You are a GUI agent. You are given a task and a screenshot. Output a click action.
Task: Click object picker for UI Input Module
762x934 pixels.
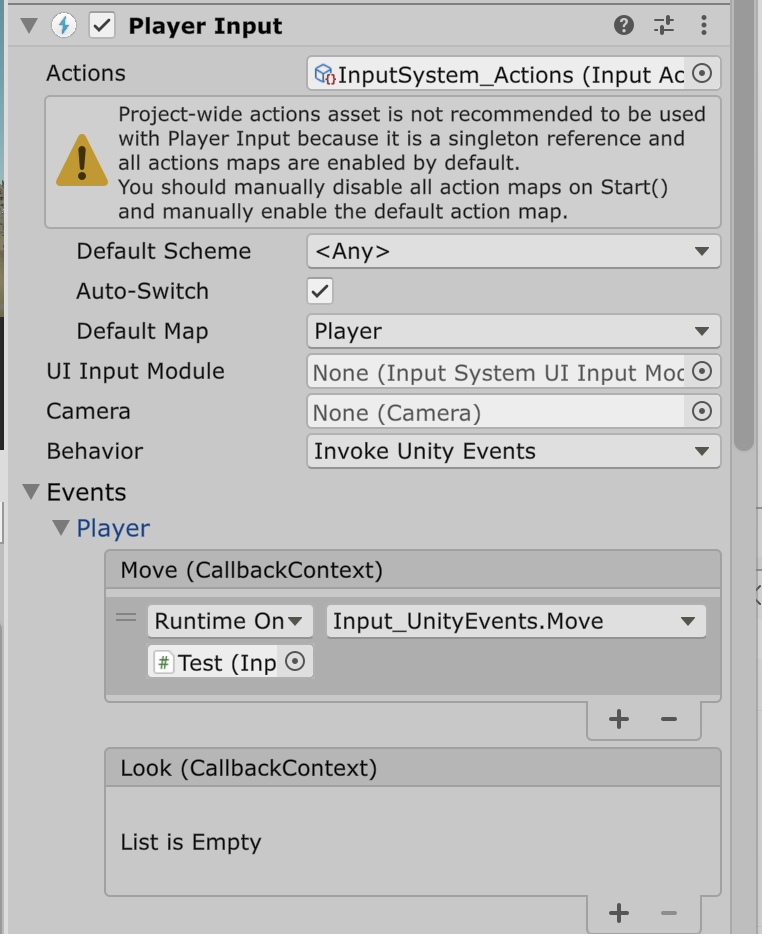702,372
